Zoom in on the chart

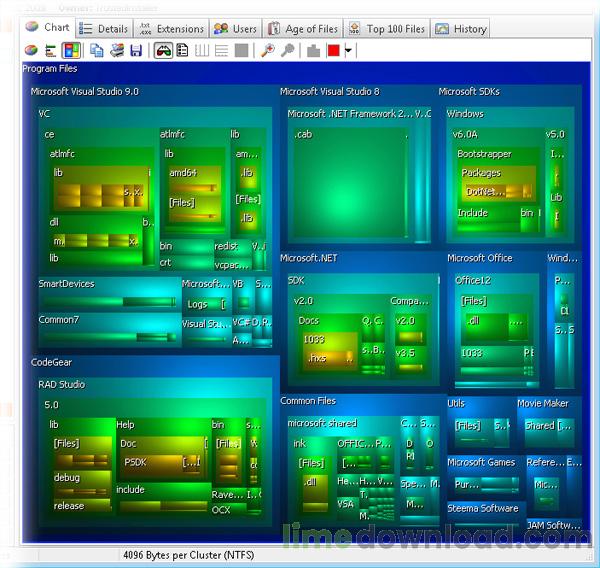[x=267, y=50]
